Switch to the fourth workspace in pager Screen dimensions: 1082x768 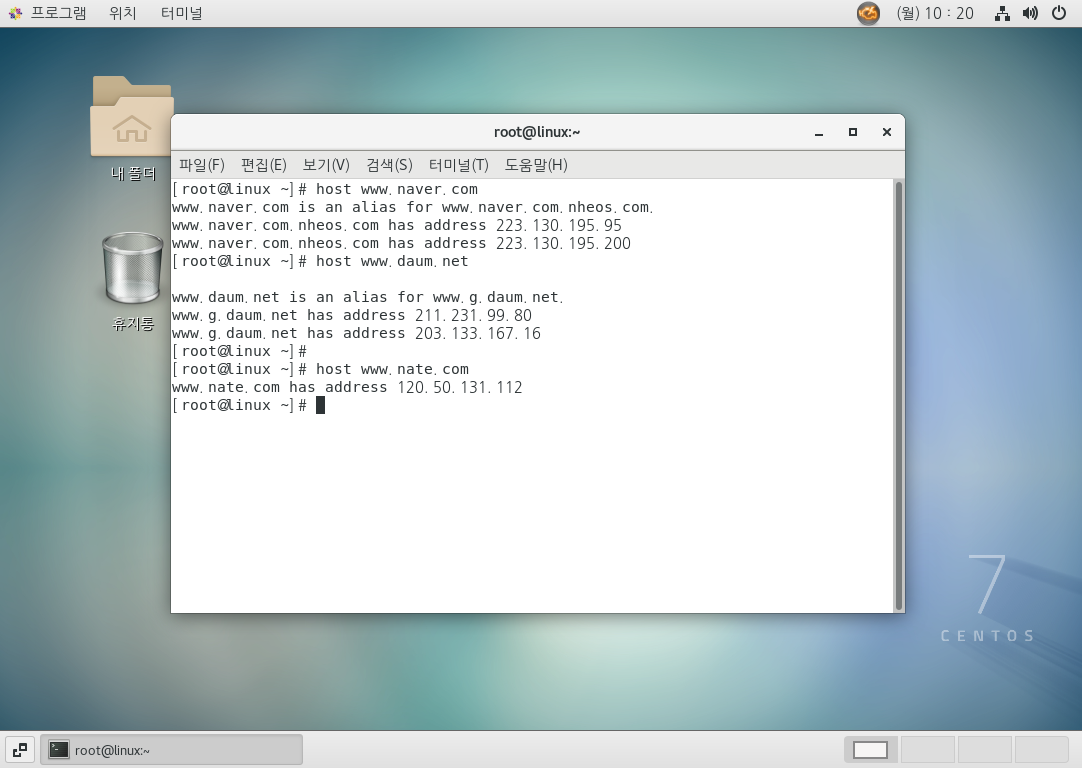pyautogui.click(x=1041, y=750)
